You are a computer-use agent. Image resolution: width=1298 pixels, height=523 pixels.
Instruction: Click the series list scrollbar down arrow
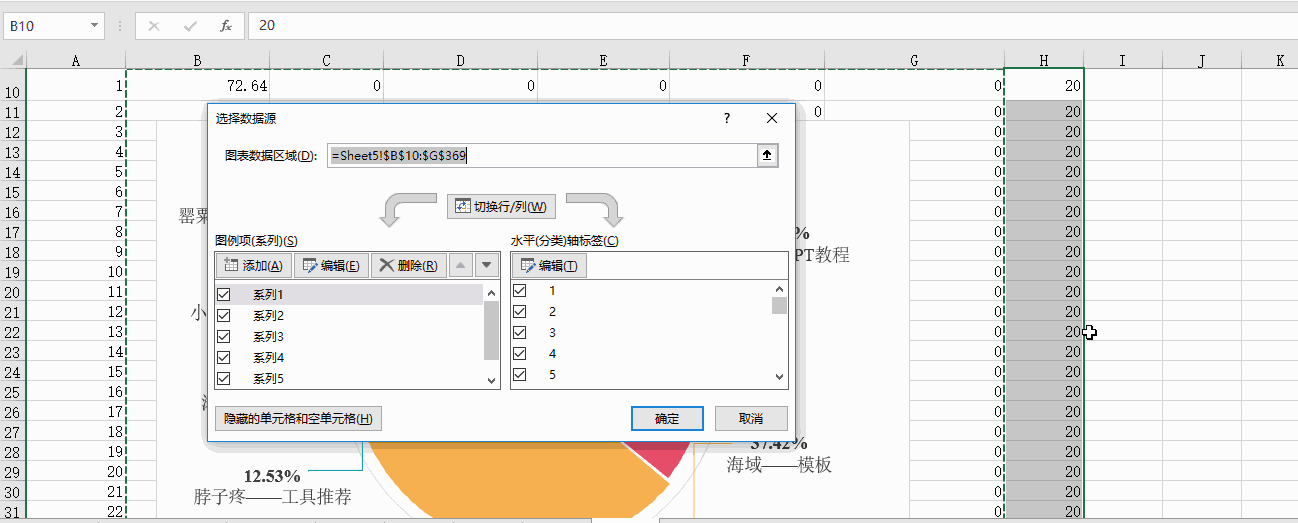[x=491, y=380]
